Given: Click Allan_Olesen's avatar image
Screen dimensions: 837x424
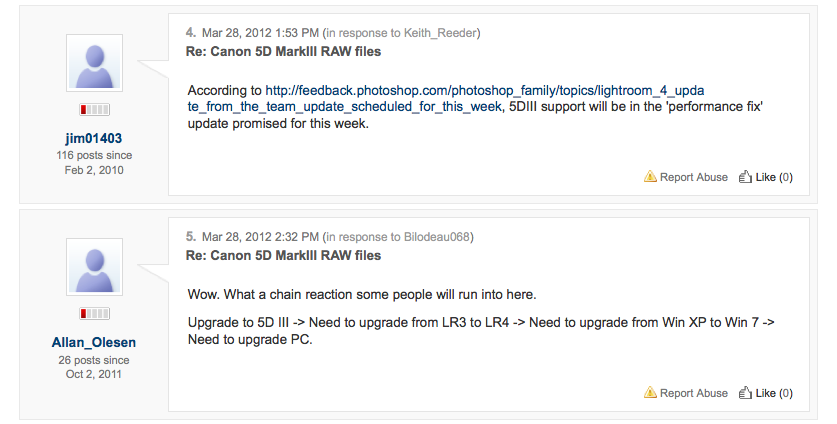Looking at the screenshot, I should [x=94, y=267].
